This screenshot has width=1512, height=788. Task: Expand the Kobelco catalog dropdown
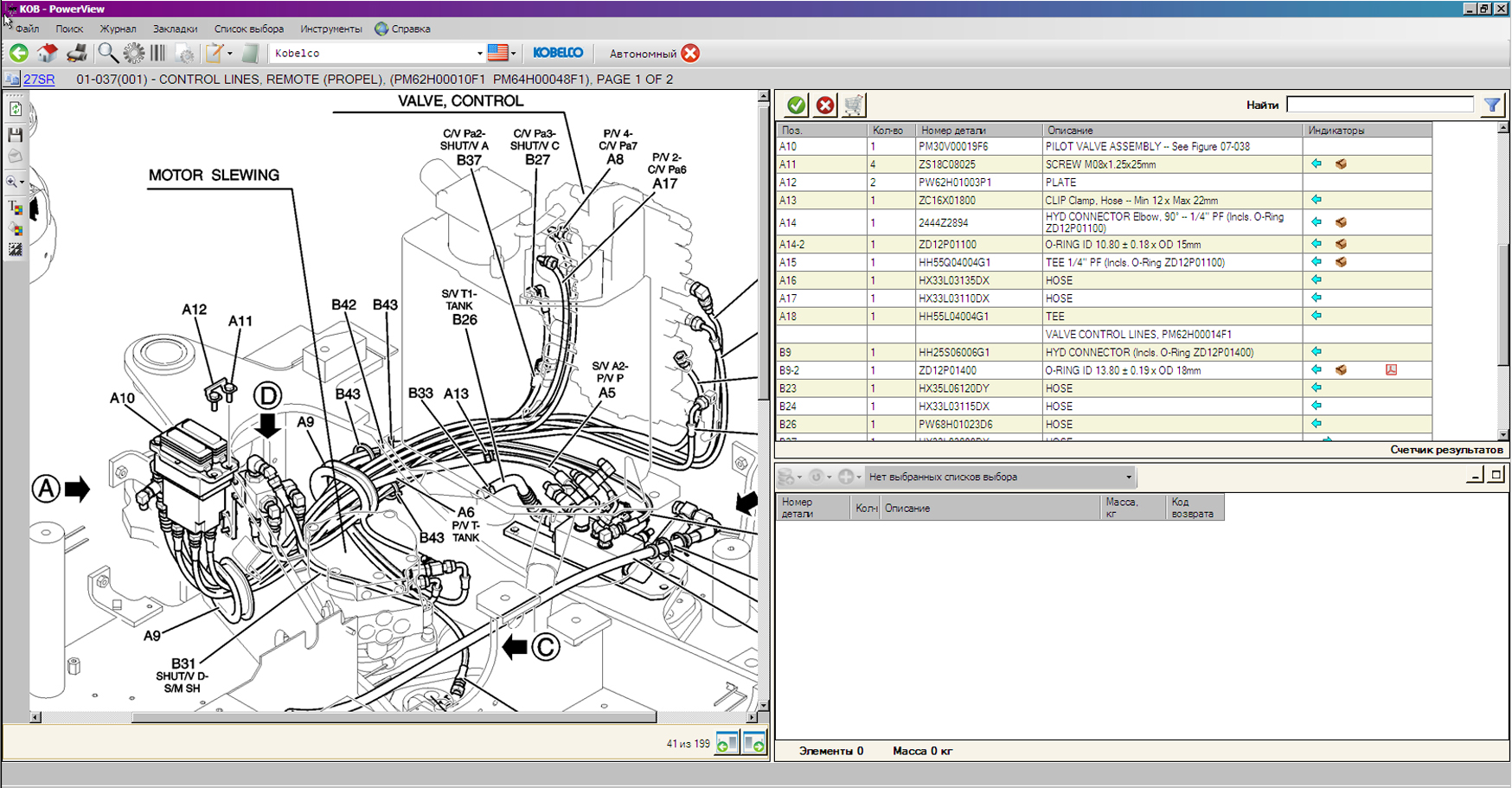tap(479, 54)
